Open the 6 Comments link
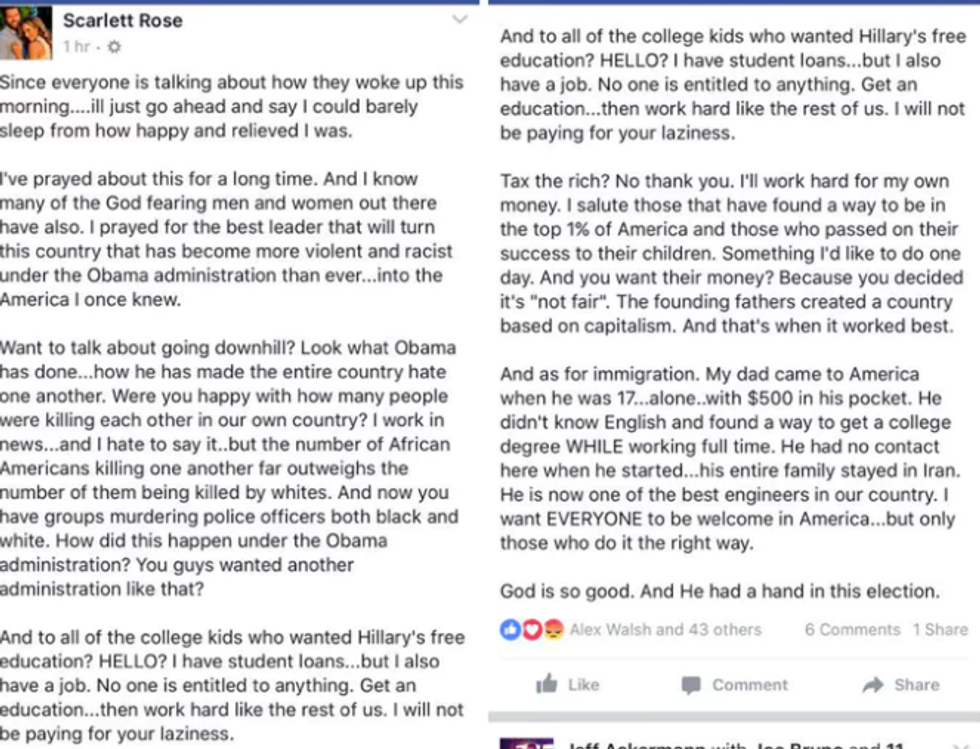 [852, 629]
